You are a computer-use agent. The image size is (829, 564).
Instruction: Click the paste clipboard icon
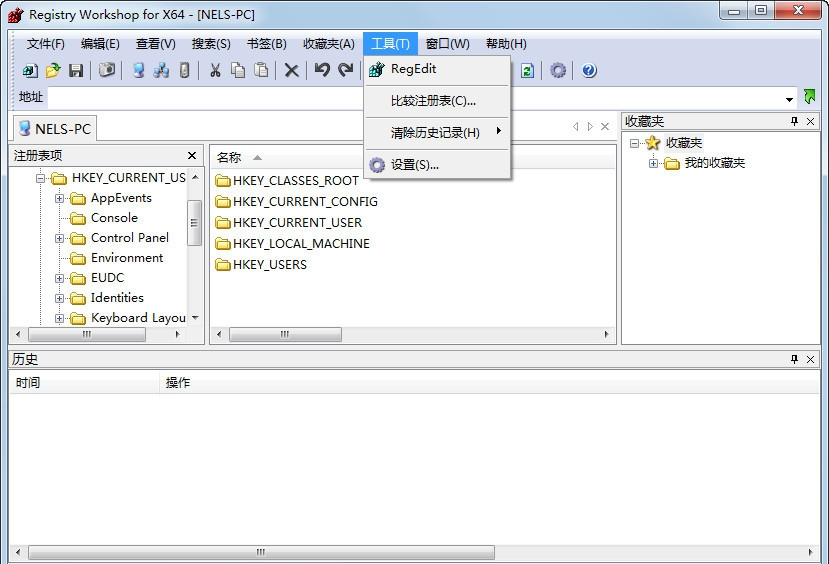261,70
